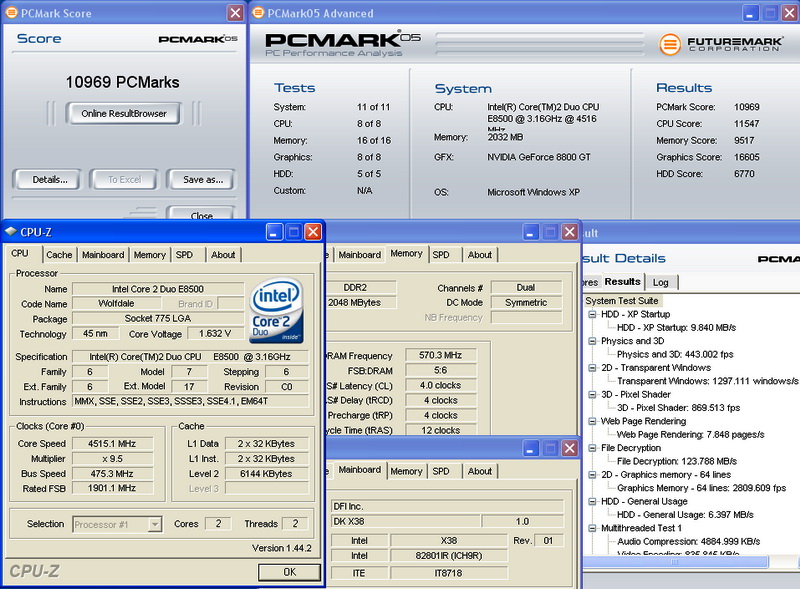The height and width of the screenshot is (589, 800).
Task: Click the Intel Core 2 Duo logo
Action: (x=276, y=310)
